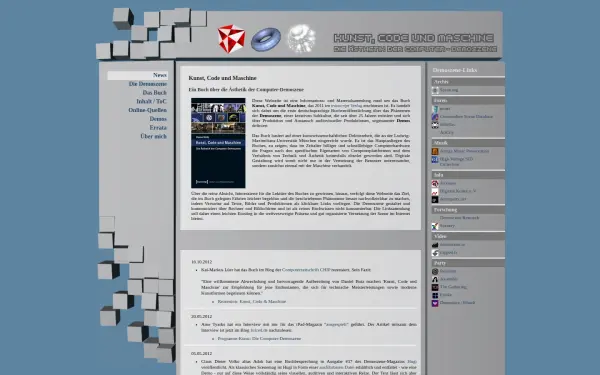This screenshot has width=600, height=375.
Task: Open Inhalt / ToC navigation entry
Action: pyautogui.click(x=152, y=101)
